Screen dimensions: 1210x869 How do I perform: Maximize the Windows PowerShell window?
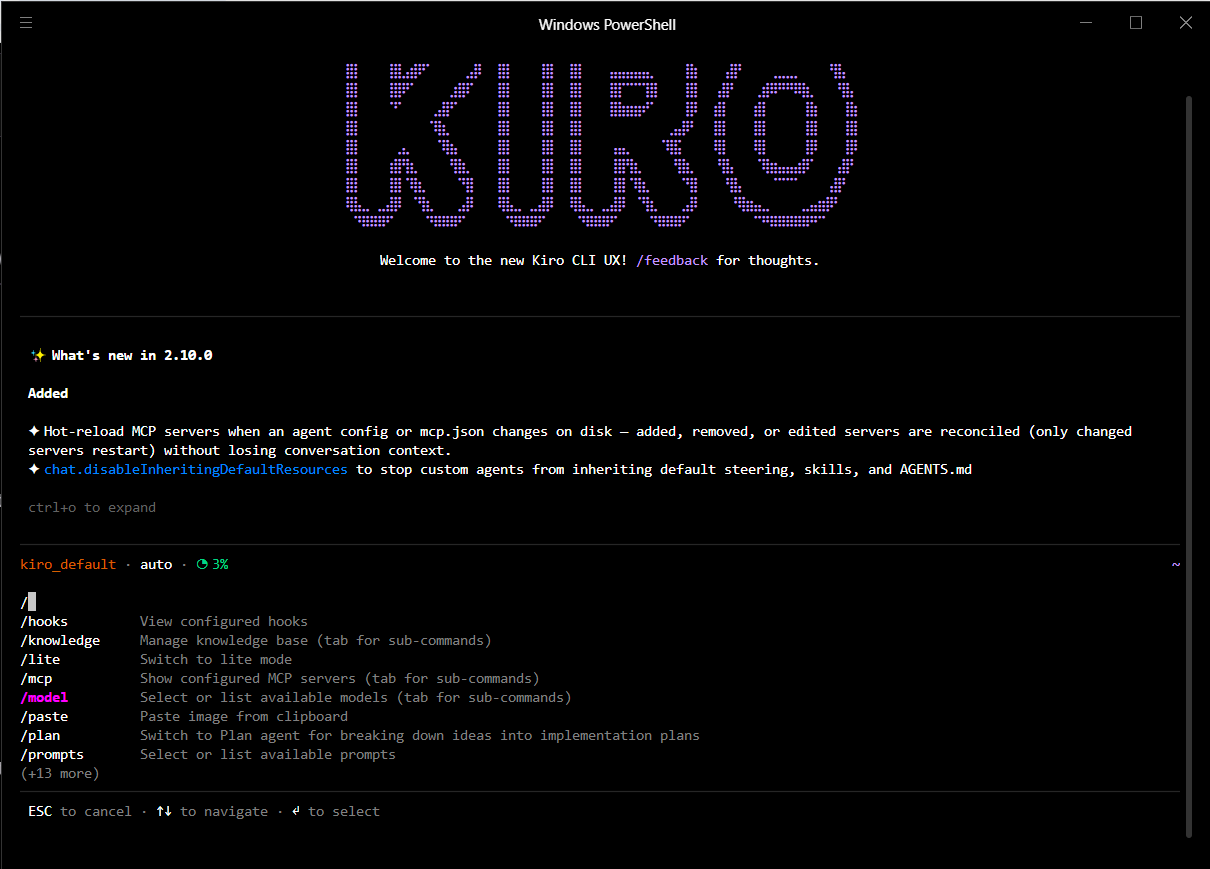(1136, 23)
